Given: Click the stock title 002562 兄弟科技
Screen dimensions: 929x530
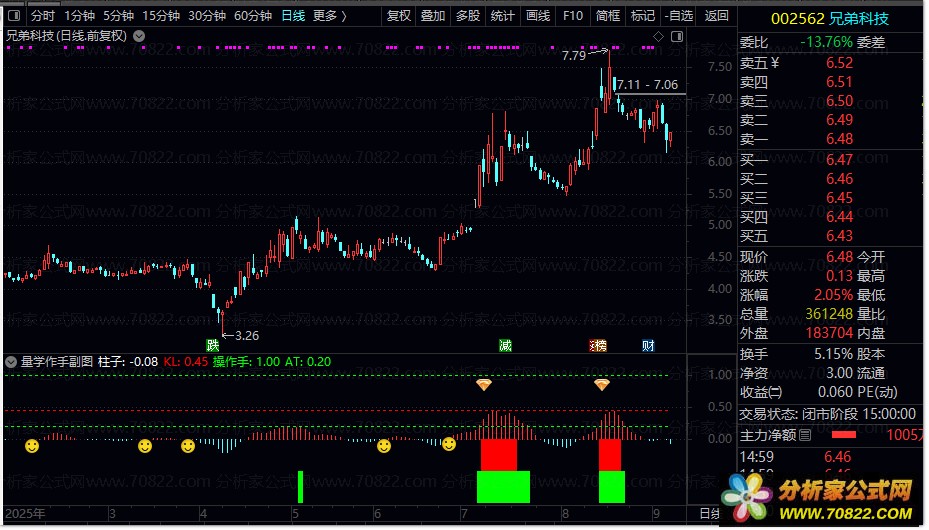Looking at the screenshot, I should point(829,19).
